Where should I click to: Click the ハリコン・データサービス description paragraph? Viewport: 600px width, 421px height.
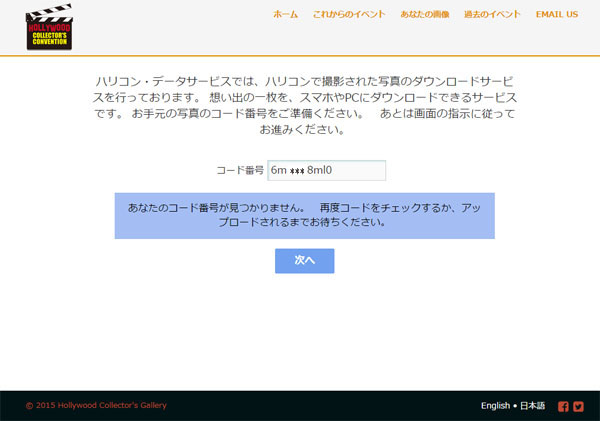305,105
